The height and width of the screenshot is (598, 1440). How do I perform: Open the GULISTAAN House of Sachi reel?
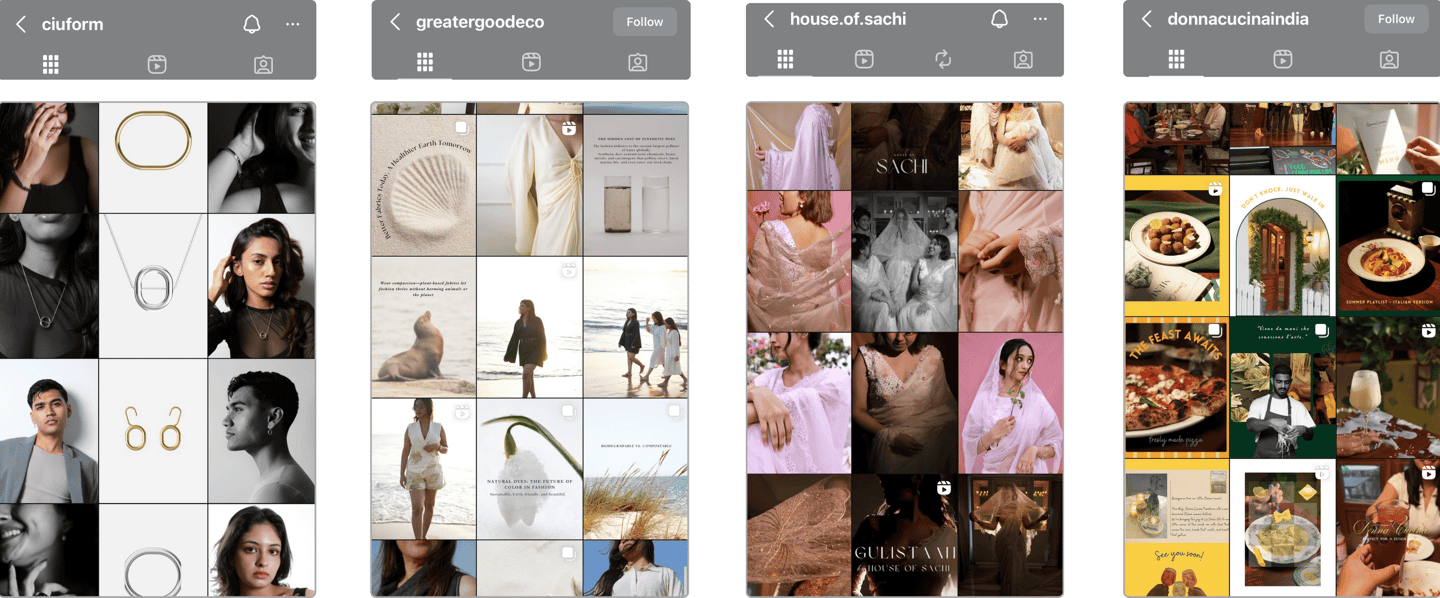tap(904, 535)
